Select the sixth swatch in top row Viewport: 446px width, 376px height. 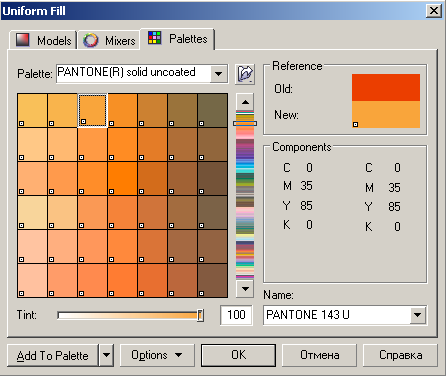pyautogui.click(x=183, y=110)
